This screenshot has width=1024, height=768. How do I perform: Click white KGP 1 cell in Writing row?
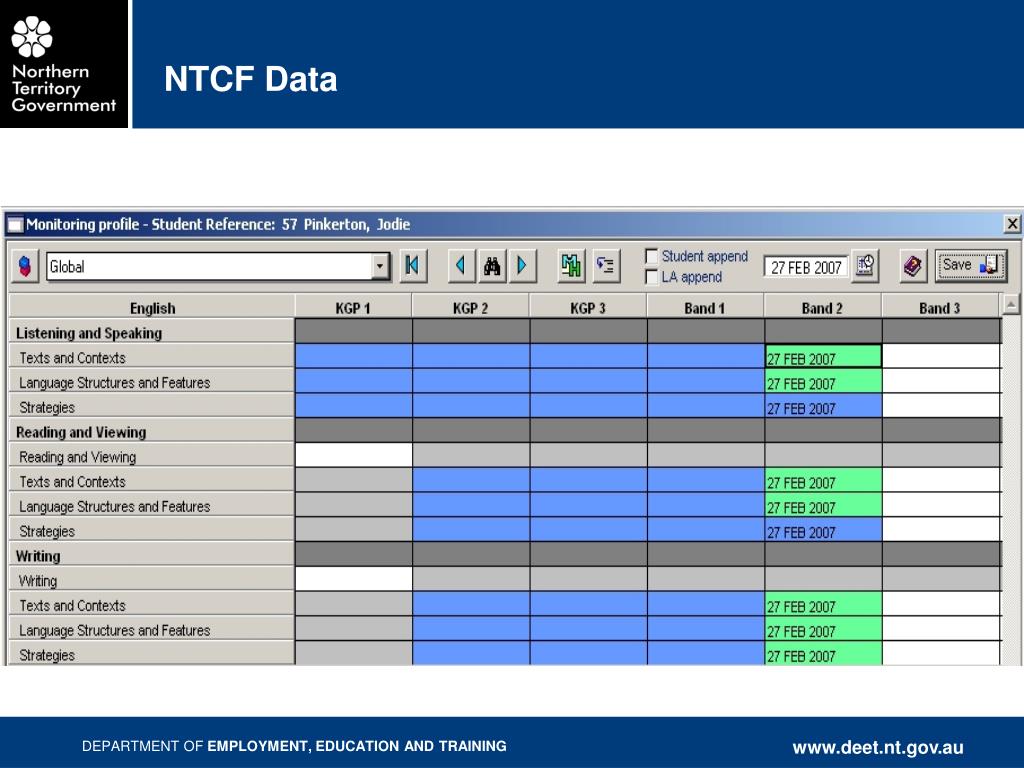(x=353, y=579)
